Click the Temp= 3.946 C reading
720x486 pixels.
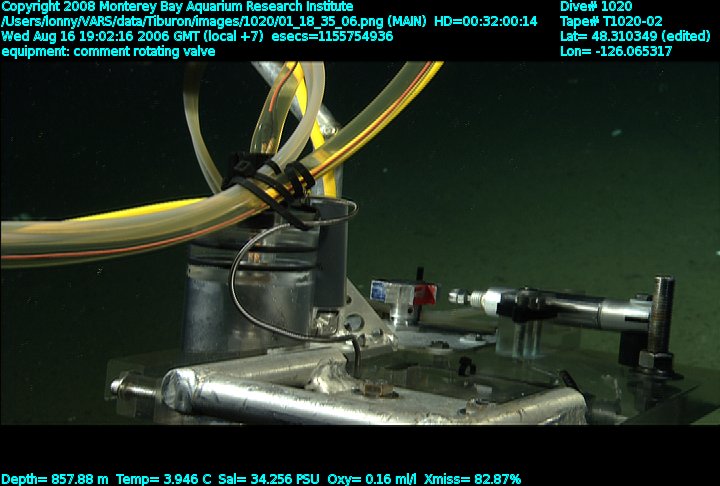tap(163, 480)
